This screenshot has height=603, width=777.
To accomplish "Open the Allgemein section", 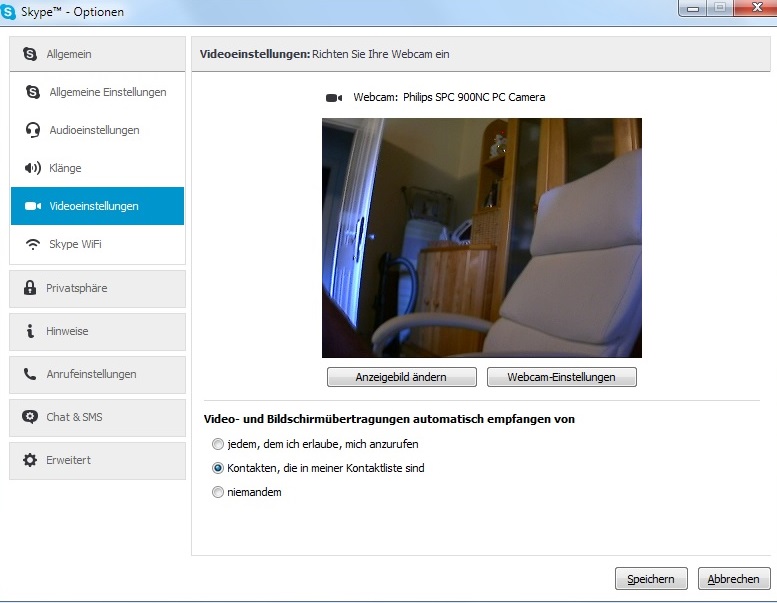I will (x=97, y=54).
